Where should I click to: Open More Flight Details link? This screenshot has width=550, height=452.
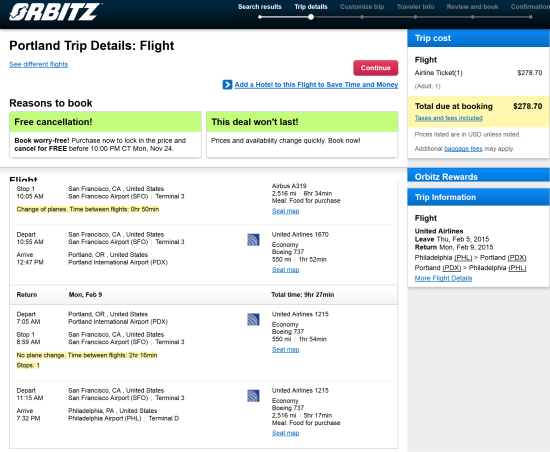(x=443, y=278)
